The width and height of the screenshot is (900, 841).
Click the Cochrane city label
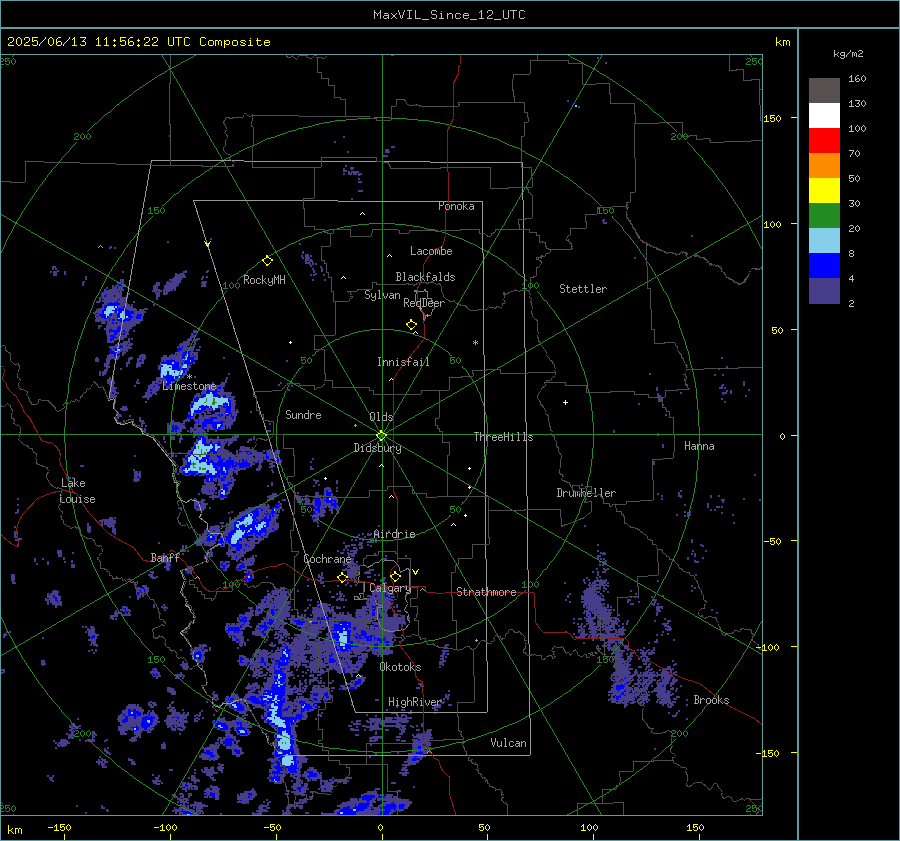coord(327,559)
